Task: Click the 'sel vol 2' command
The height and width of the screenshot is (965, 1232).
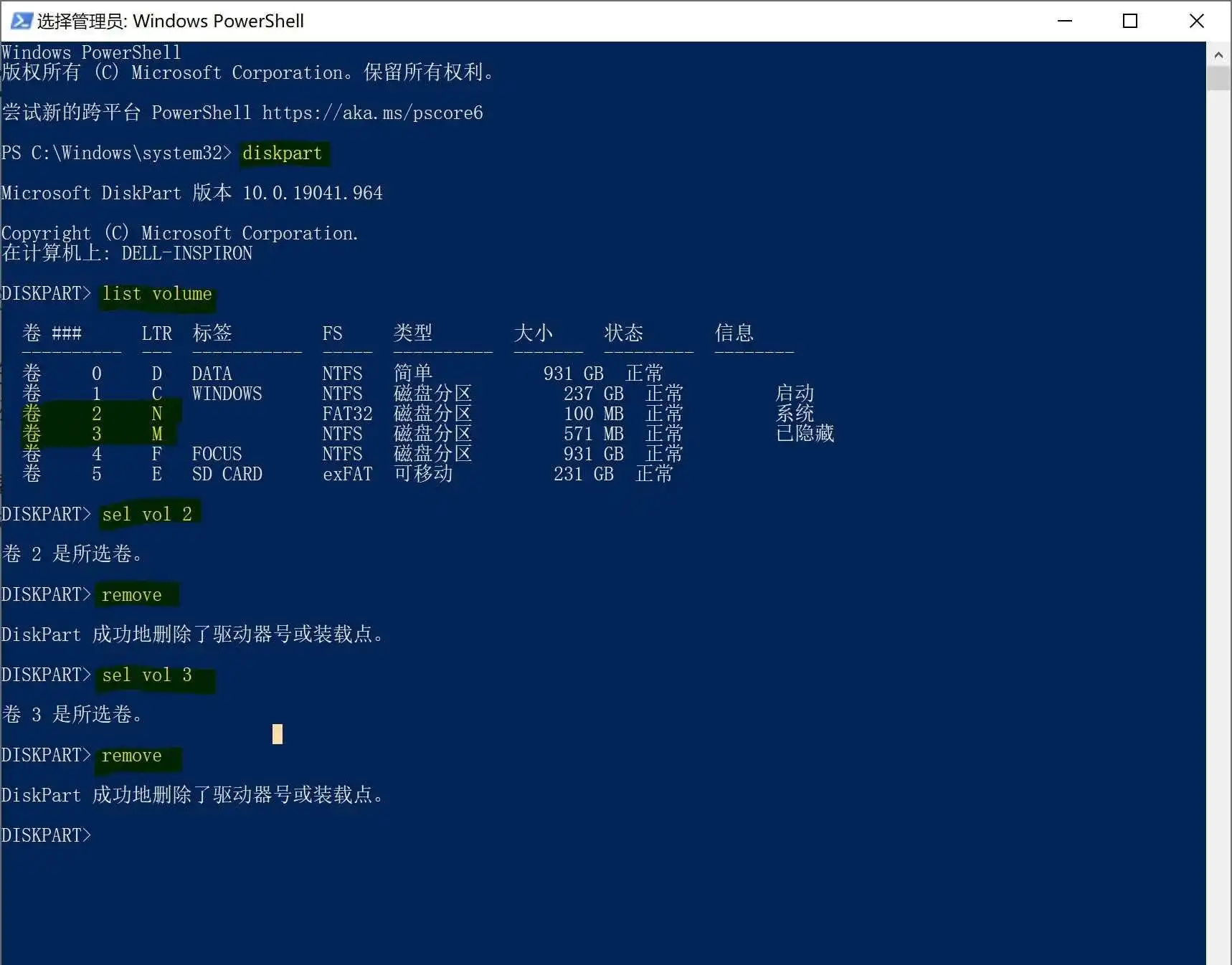Action: coord(147,514)
